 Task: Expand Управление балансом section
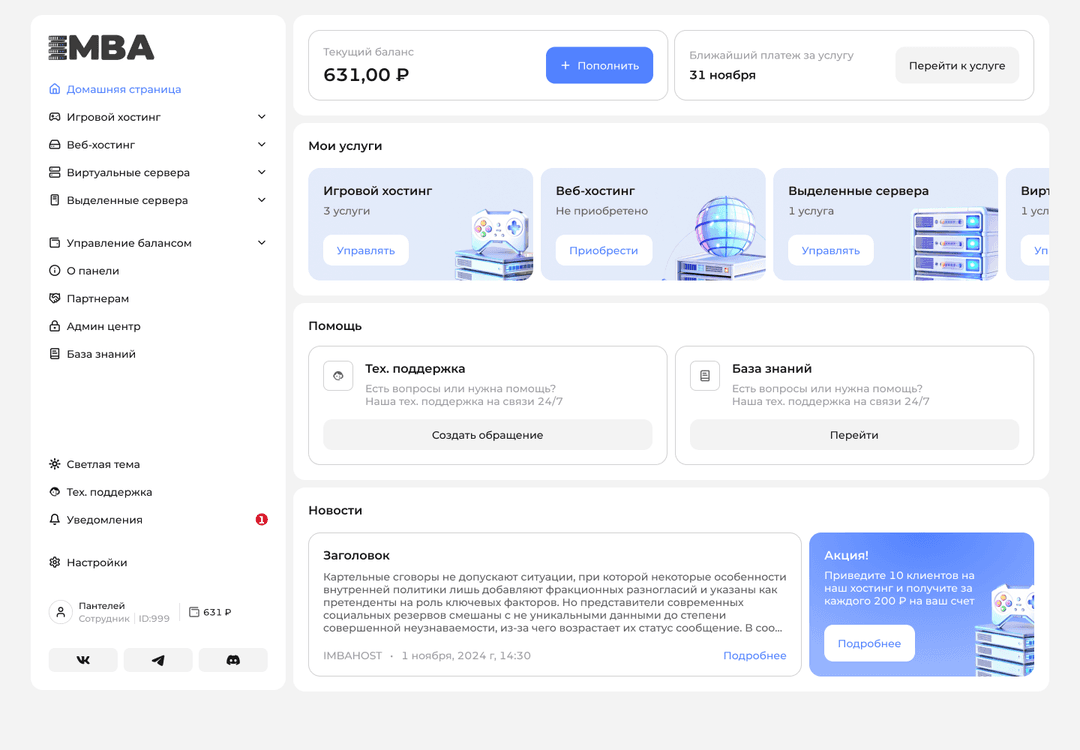[262, 243]
